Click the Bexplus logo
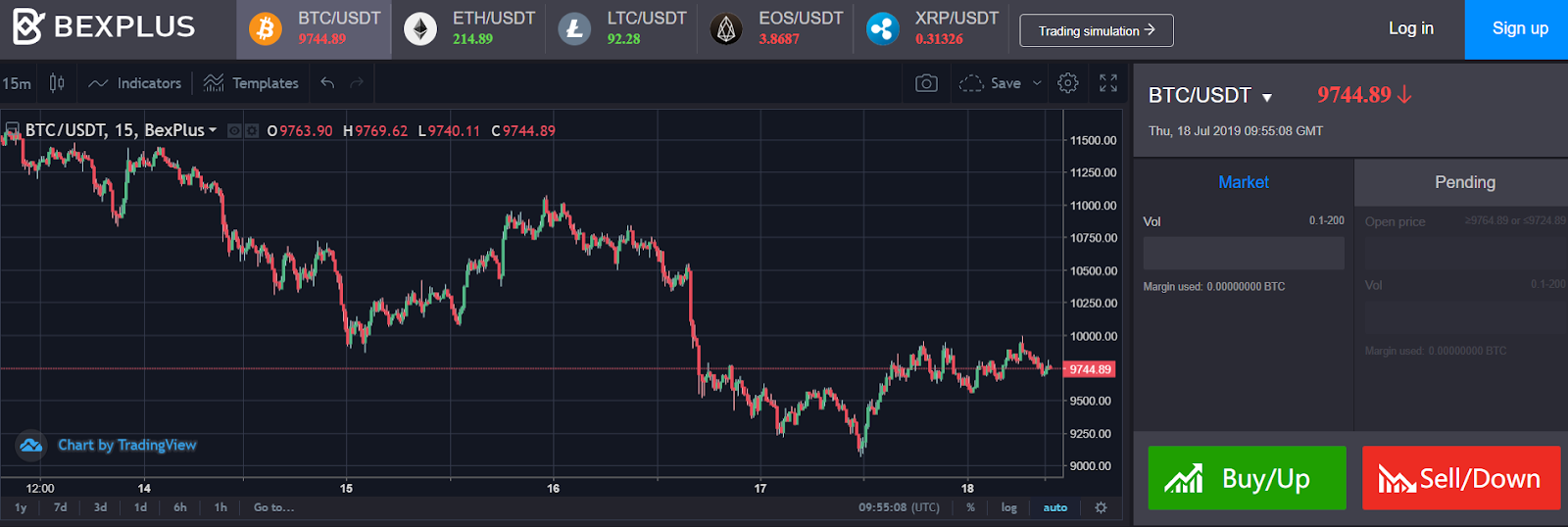 point(103,27)
